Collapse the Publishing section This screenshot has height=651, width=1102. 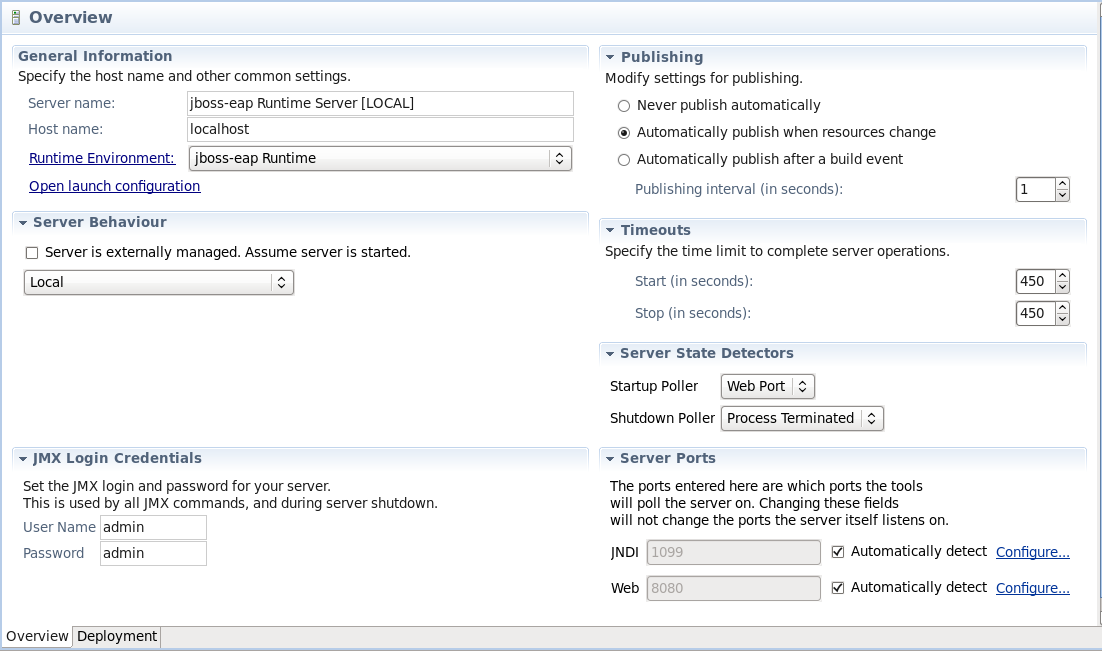610,57
